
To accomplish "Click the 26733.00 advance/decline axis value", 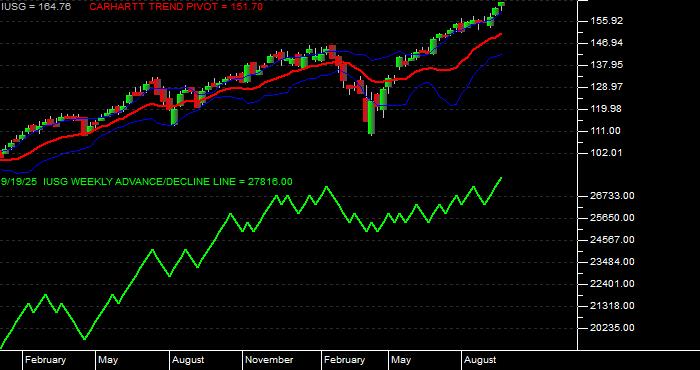I will [x=612, y=196].
